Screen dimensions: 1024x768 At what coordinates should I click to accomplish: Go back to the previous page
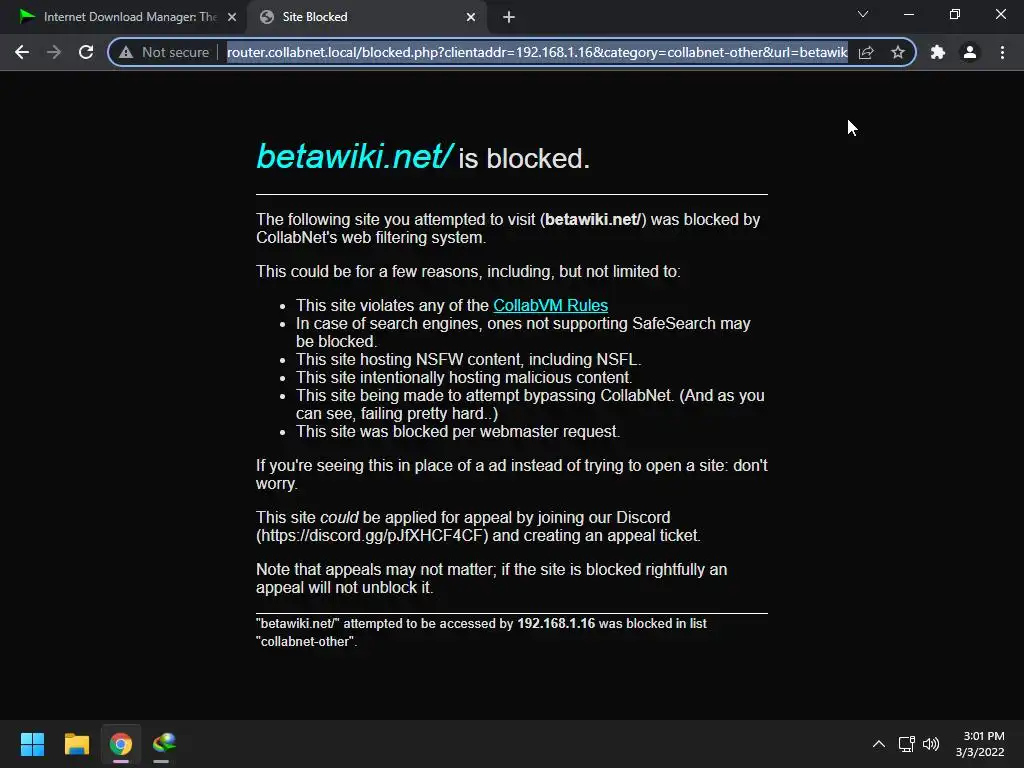point(22,52)
